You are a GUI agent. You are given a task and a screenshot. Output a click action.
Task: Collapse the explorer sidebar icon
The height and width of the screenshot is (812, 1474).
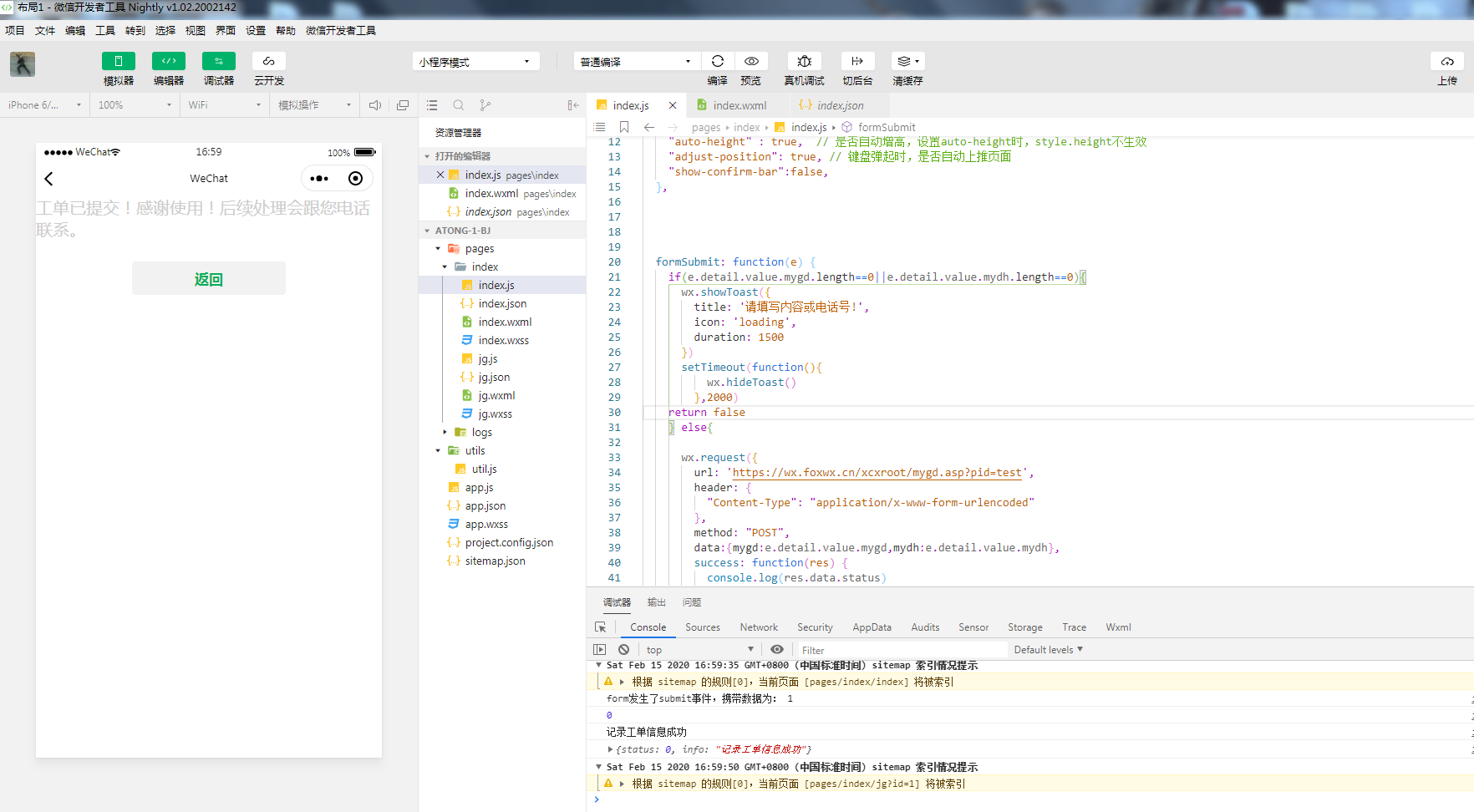573,105
